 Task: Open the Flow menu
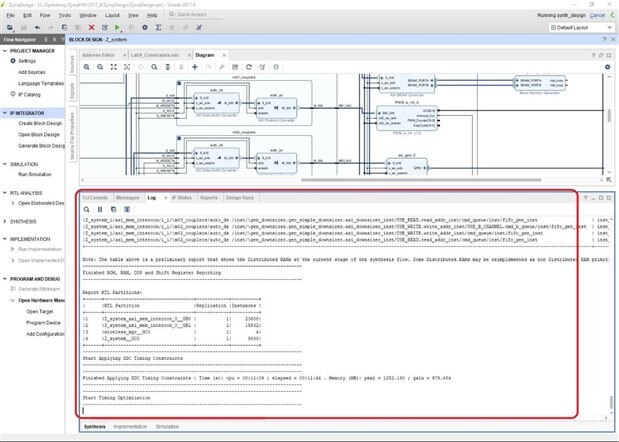(x=43, y=16)
